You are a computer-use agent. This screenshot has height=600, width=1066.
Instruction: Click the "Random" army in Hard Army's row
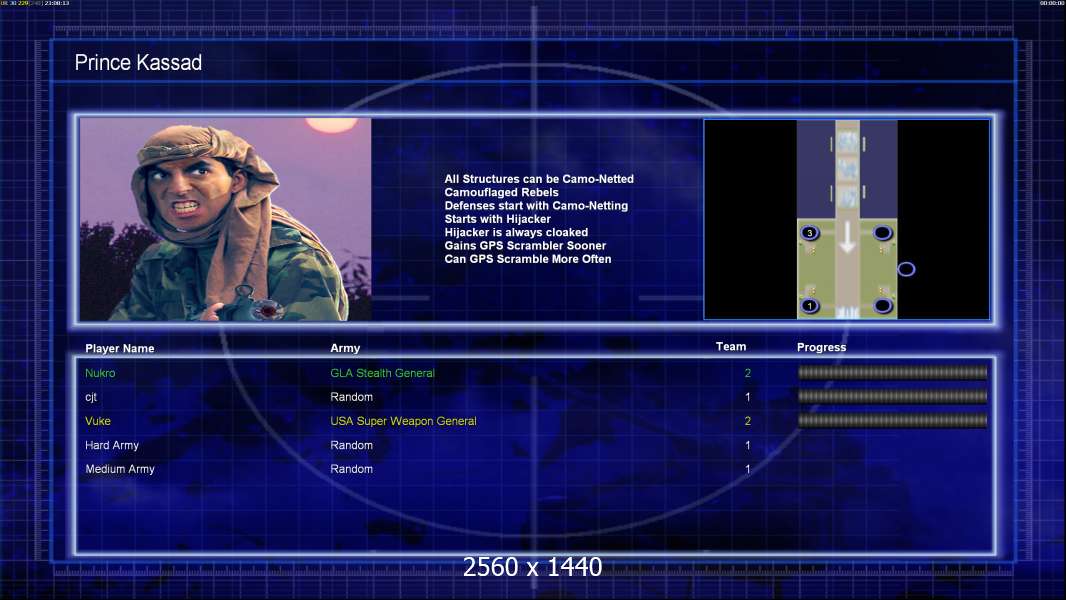pos(351,445)
